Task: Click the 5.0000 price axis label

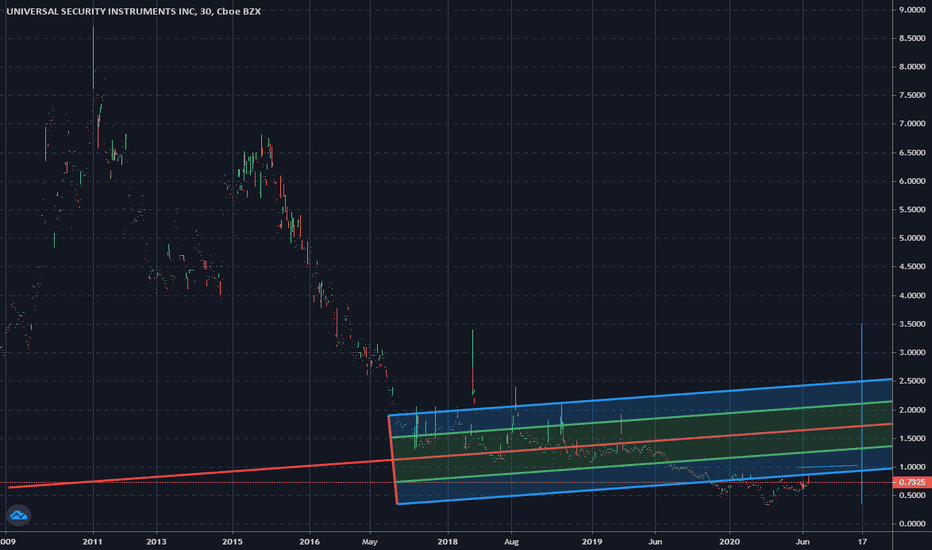Action: tap(912, 238)
